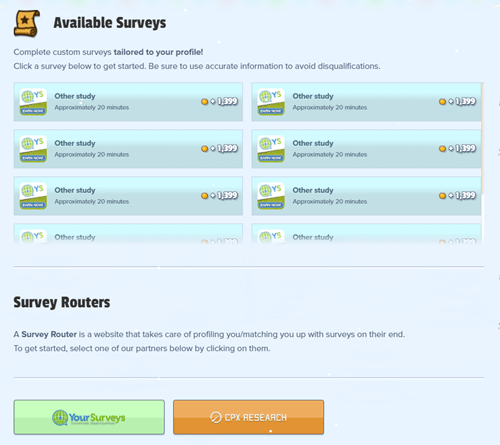Click the 1,399 coin reward on third-row left survey

219,195
